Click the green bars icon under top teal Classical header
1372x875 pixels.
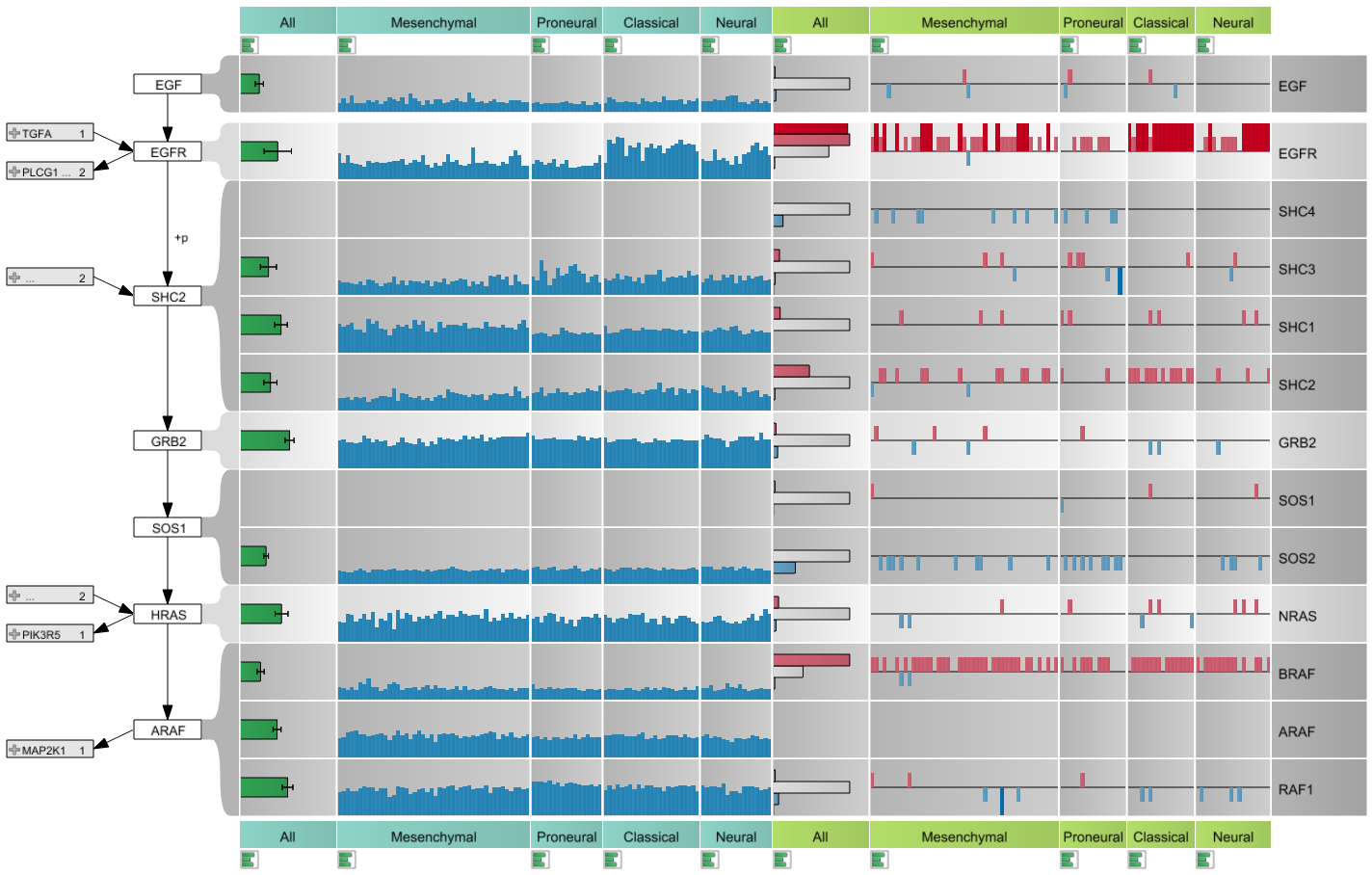(612, 44)
